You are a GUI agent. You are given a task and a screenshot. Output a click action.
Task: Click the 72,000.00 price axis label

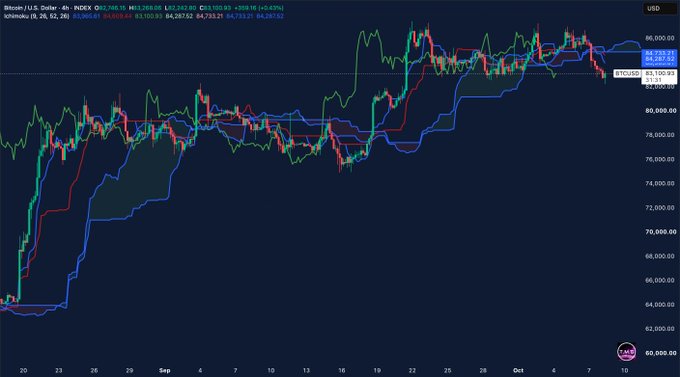(660, 208)
